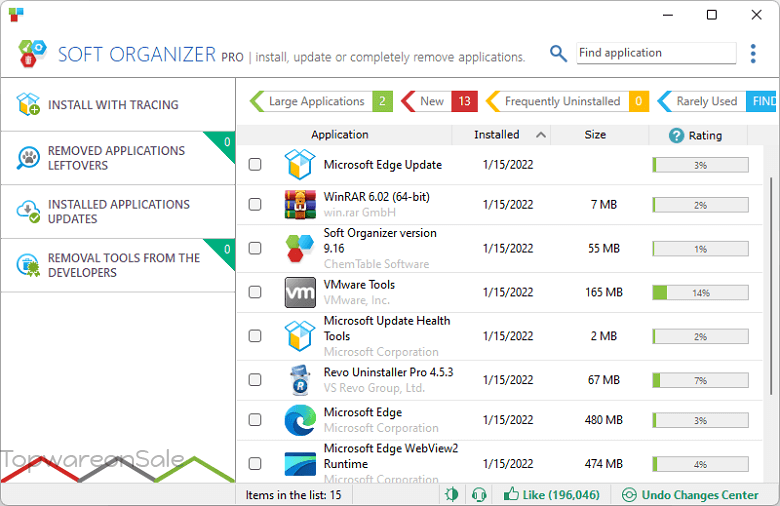Click the 480 MB size cell
The height and width of the screenshot is (506, 780).
603,420
